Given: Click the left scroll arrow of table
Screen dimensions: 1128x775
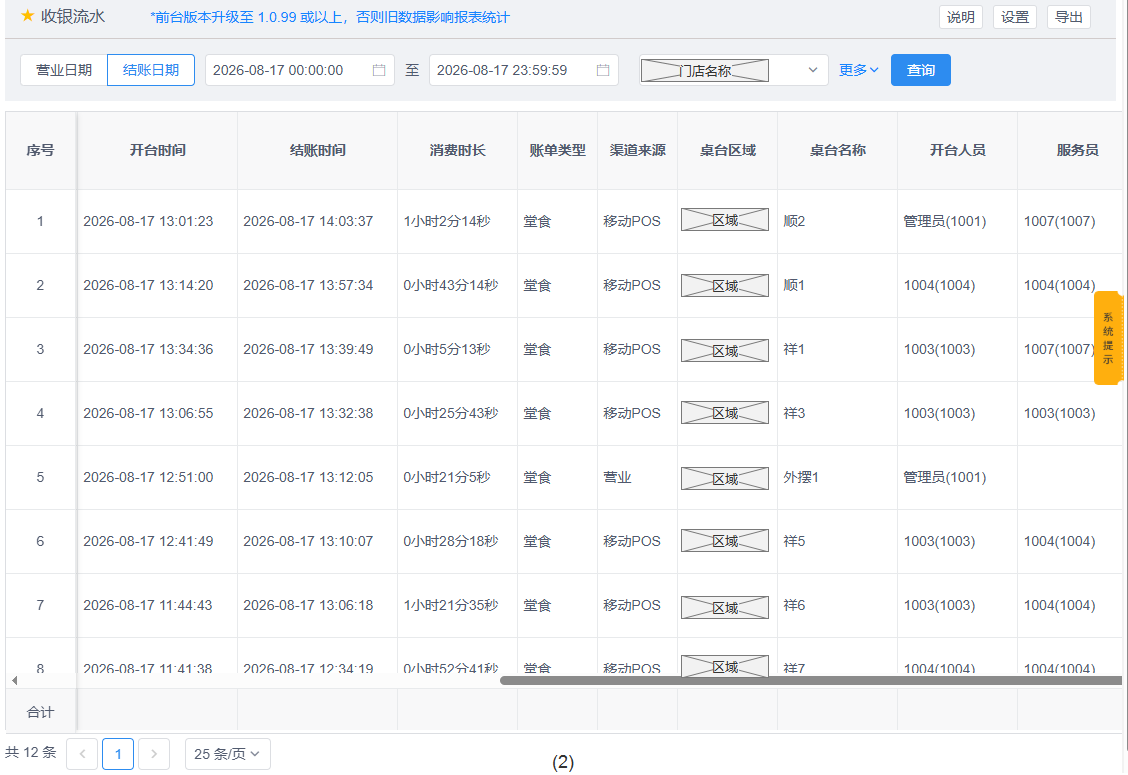Looking at the screenshot, I should [x=14, y=680].
